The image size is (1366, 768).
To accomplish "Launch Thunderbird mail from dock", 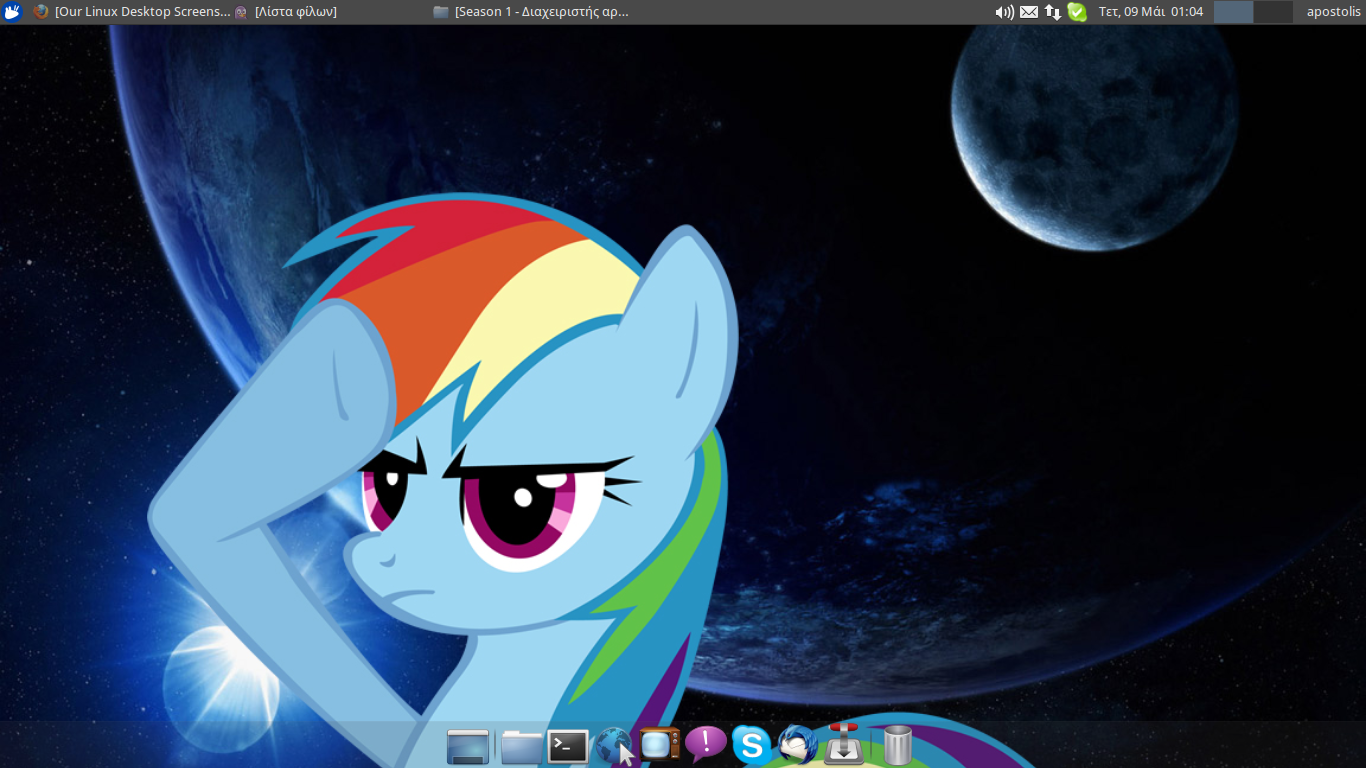I will 797,745.
